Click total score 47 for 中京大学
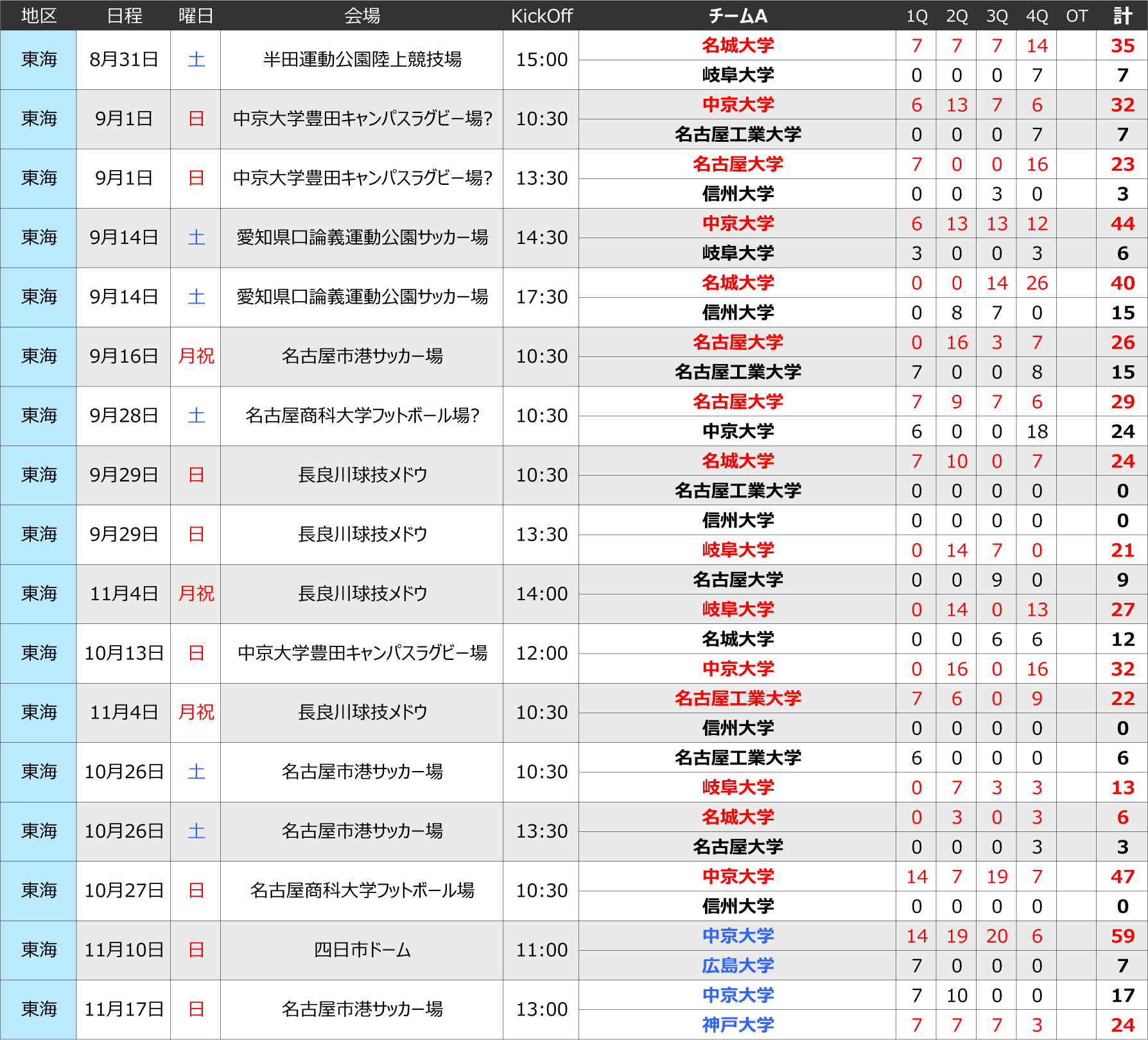The image size is (1148, 1040). (1122, 877)
